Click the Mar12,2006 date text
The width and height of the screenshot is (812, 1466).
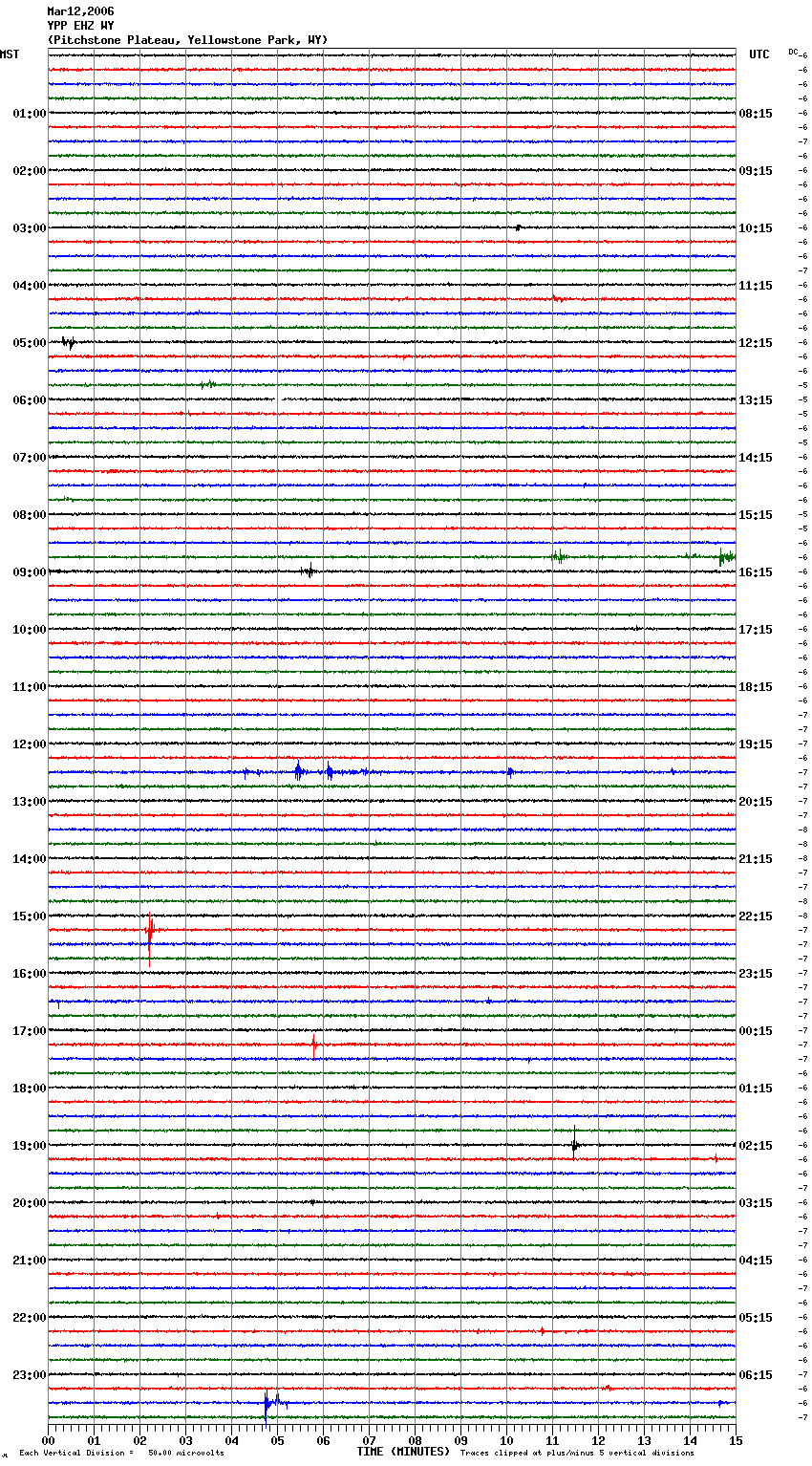coord(80,11)
